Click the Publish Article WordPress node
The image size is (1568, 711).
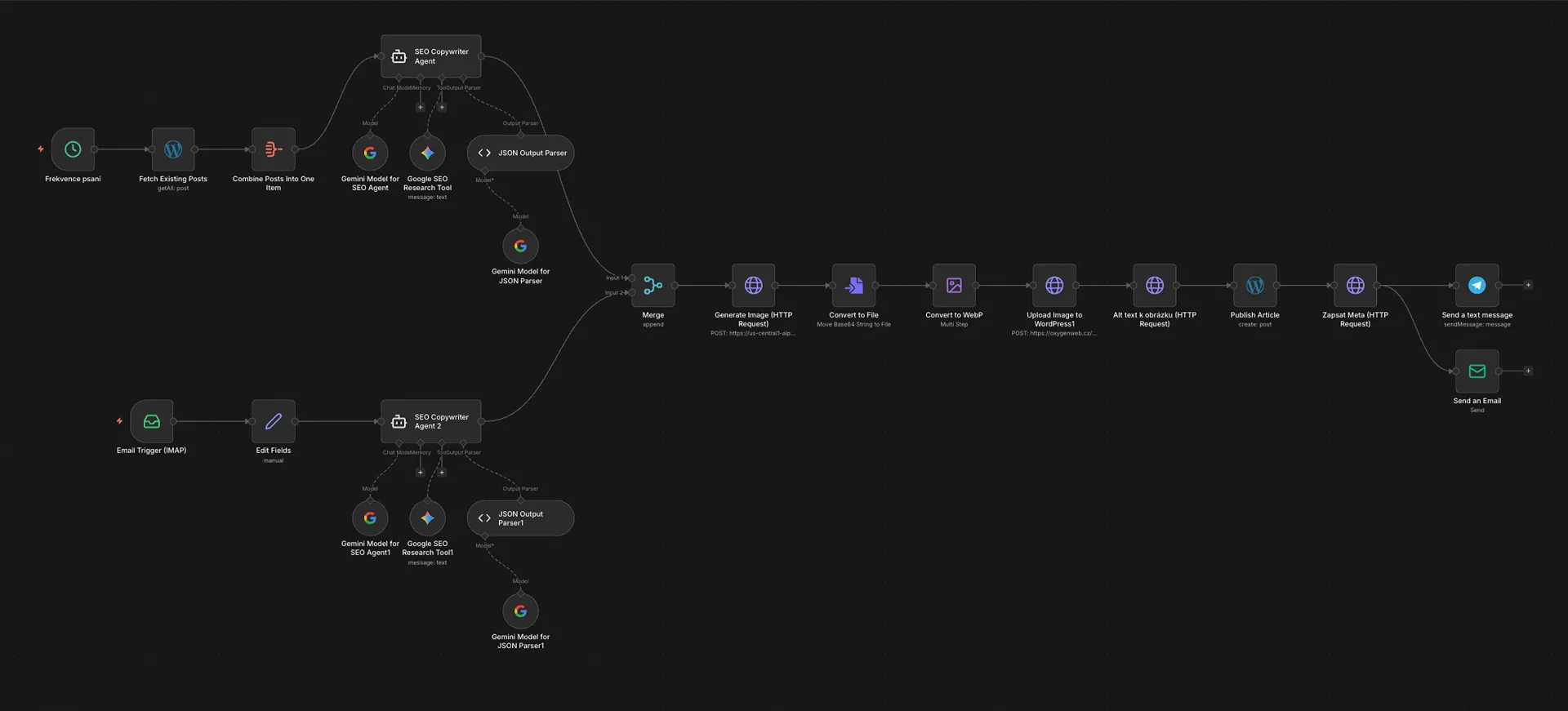pos(1254,286)
